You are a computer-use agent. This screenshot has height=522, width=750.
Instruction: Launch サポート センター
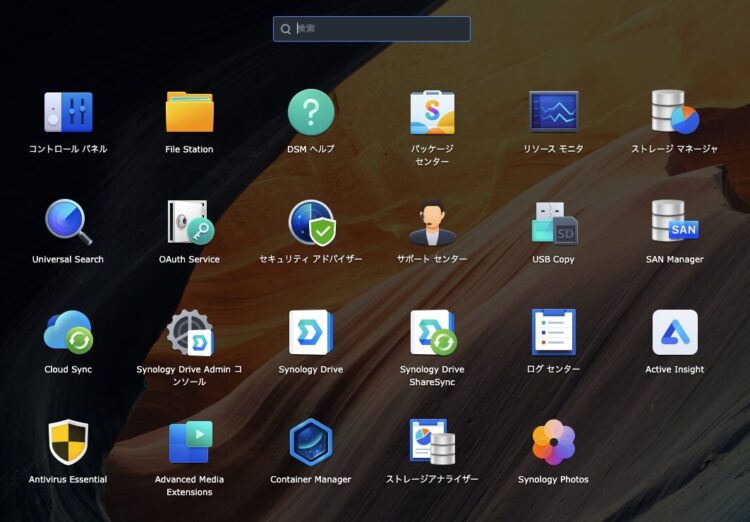pyautogui.click(x=432, y=223)
